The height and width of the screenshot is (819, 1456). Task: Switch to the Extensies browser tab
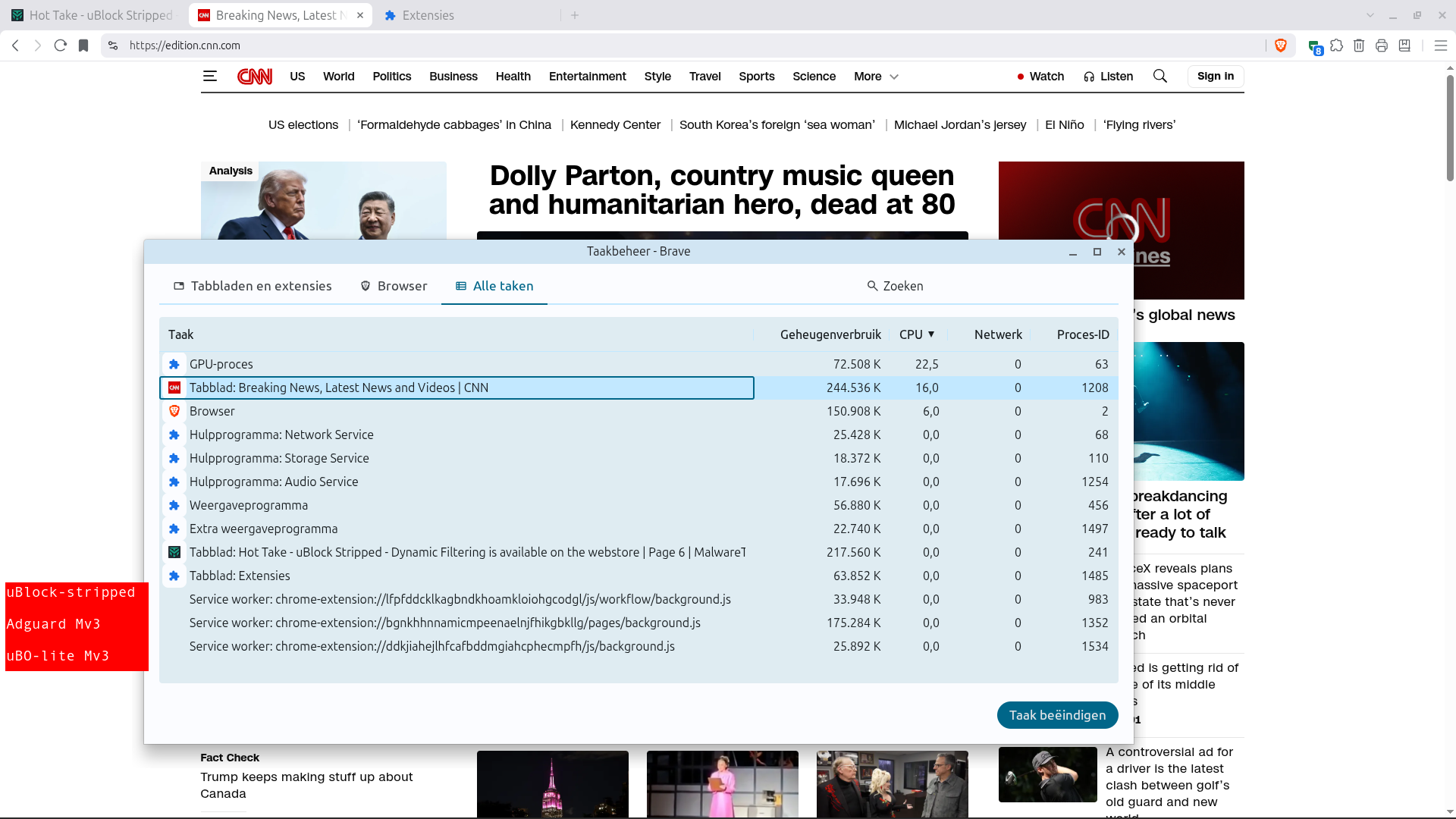(470, 15)
